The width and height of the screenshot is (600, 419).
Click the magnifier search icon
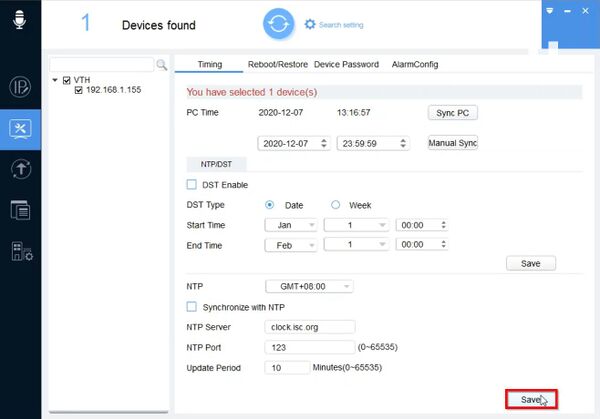(161, 65)
